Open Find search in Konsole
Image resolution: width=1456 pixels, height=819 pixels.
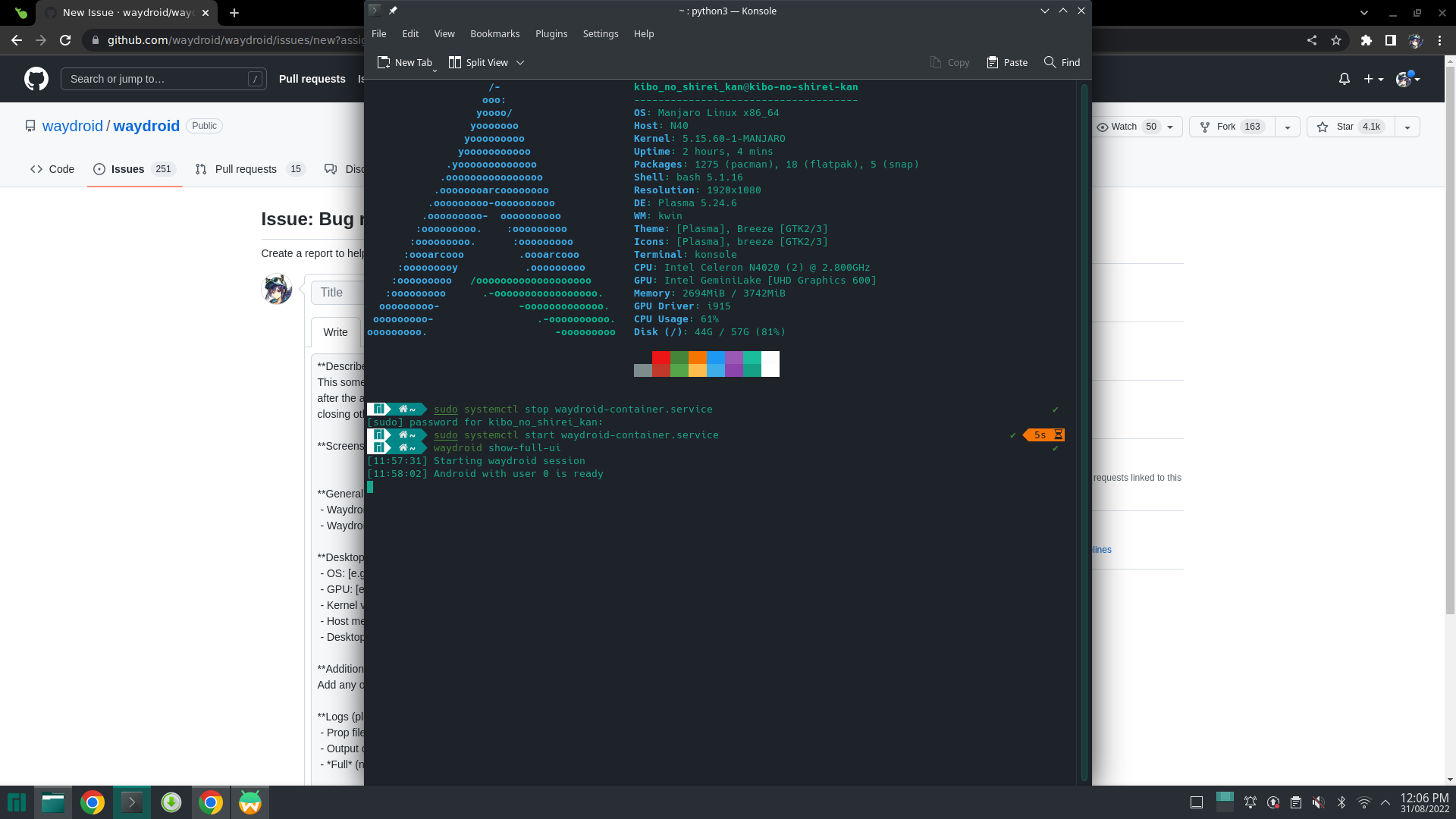click(x=1062, y=62)
